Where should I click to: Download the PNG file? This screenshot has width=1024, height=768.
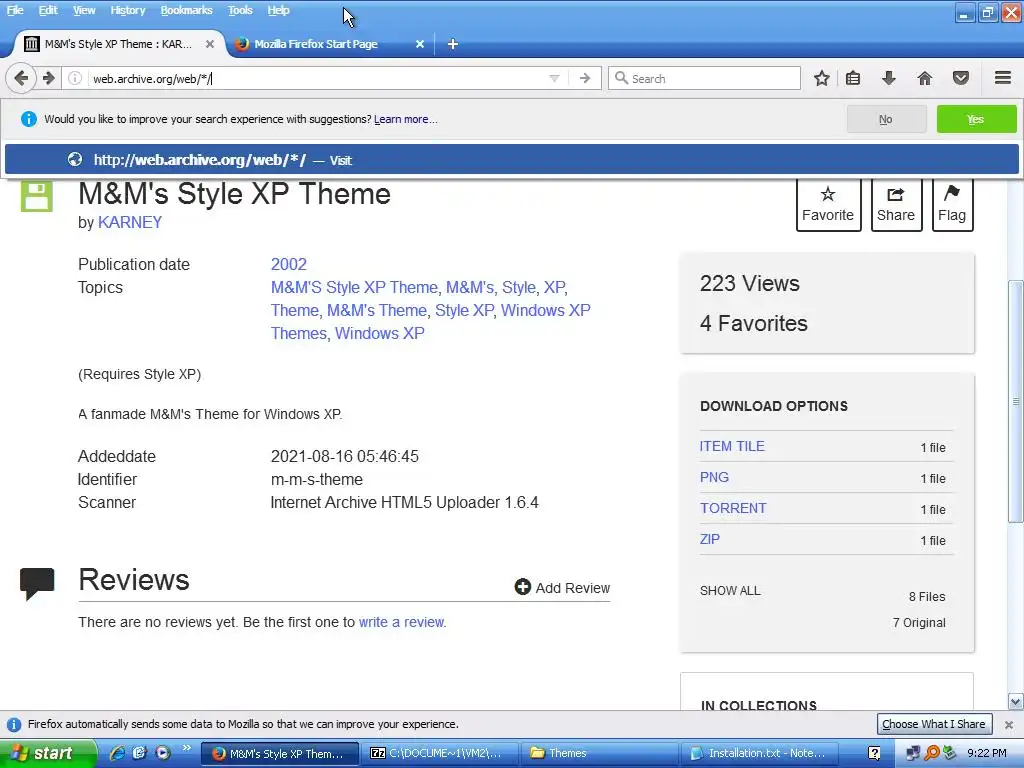[714, 477]
